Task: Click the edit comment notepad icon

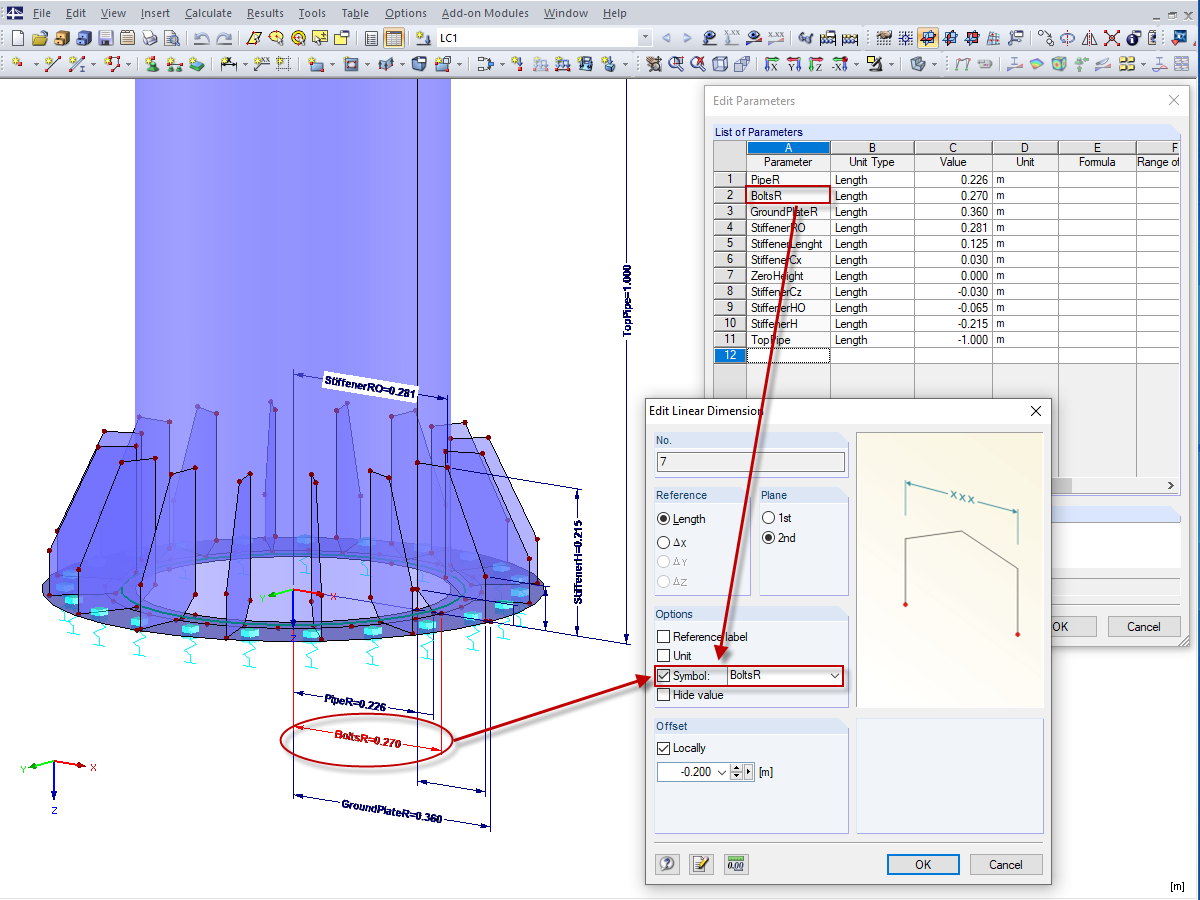Action: click(702, 864)
